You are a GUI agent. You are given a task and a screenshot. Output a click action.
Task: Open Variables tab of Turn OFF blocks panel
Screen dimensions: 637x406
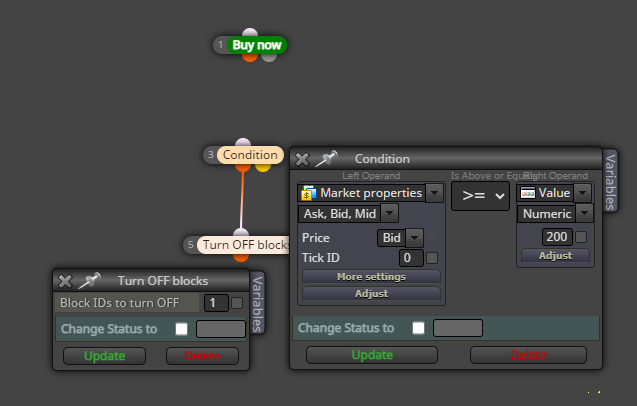click(x=257, y=303)
